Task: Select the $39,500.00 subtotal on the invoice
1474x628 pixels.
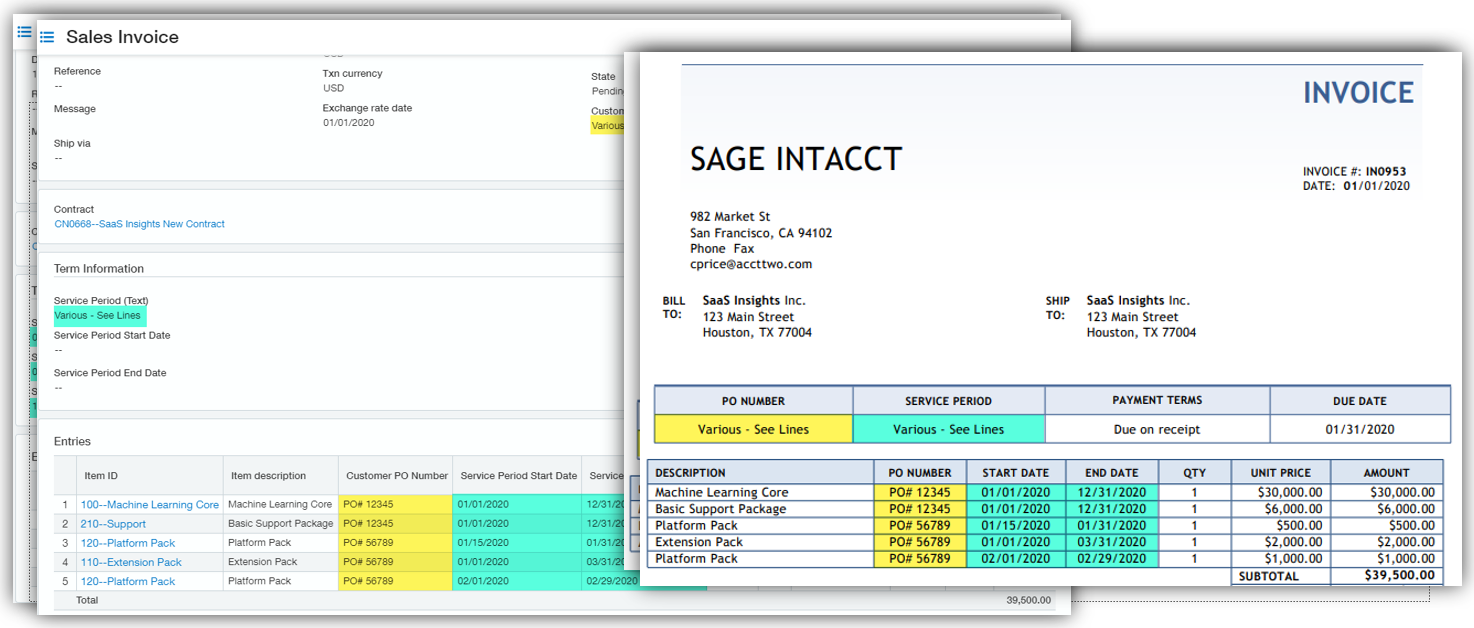Action: [1399, 575]
